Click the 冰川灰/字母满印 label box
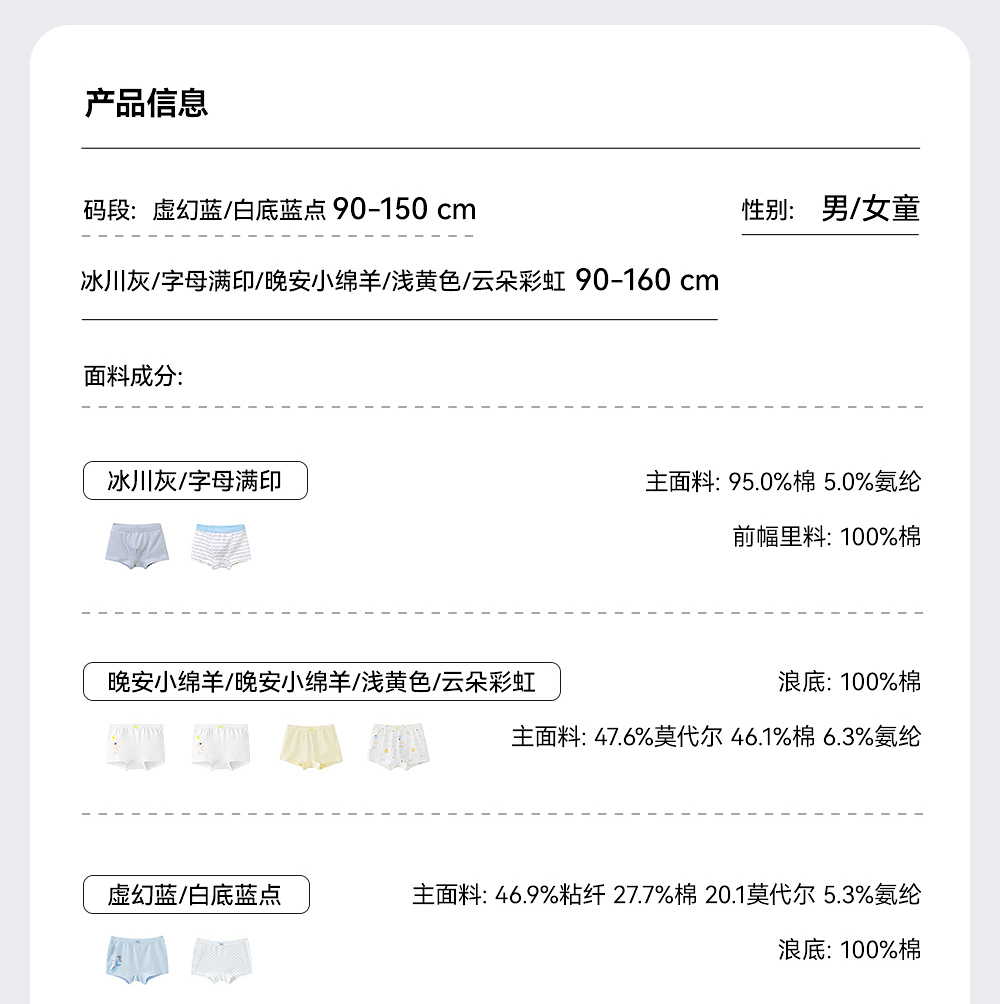Viewport: 1000px width, 1004px height. tap(195, 481)
